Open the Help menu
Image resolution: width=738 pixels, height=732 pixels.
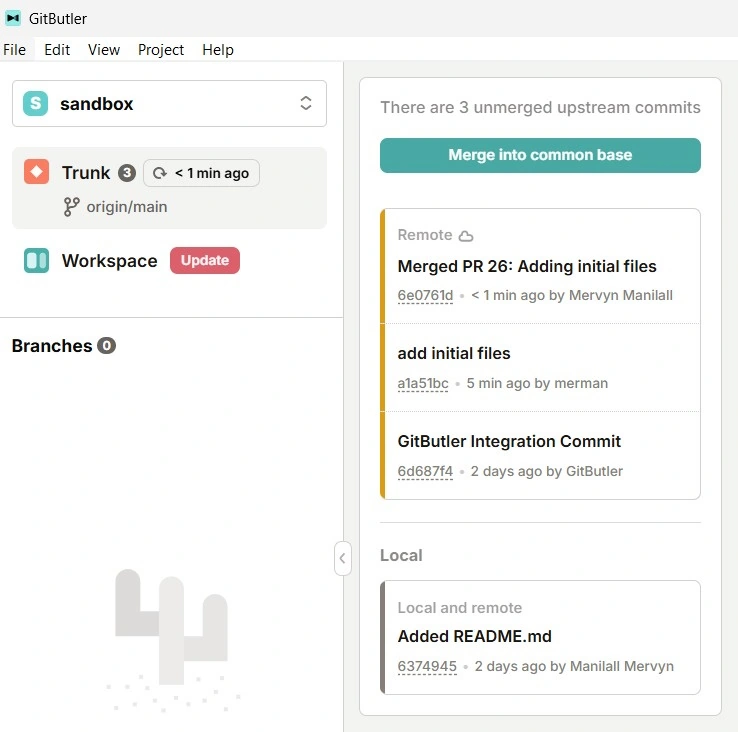pos(218,49)
